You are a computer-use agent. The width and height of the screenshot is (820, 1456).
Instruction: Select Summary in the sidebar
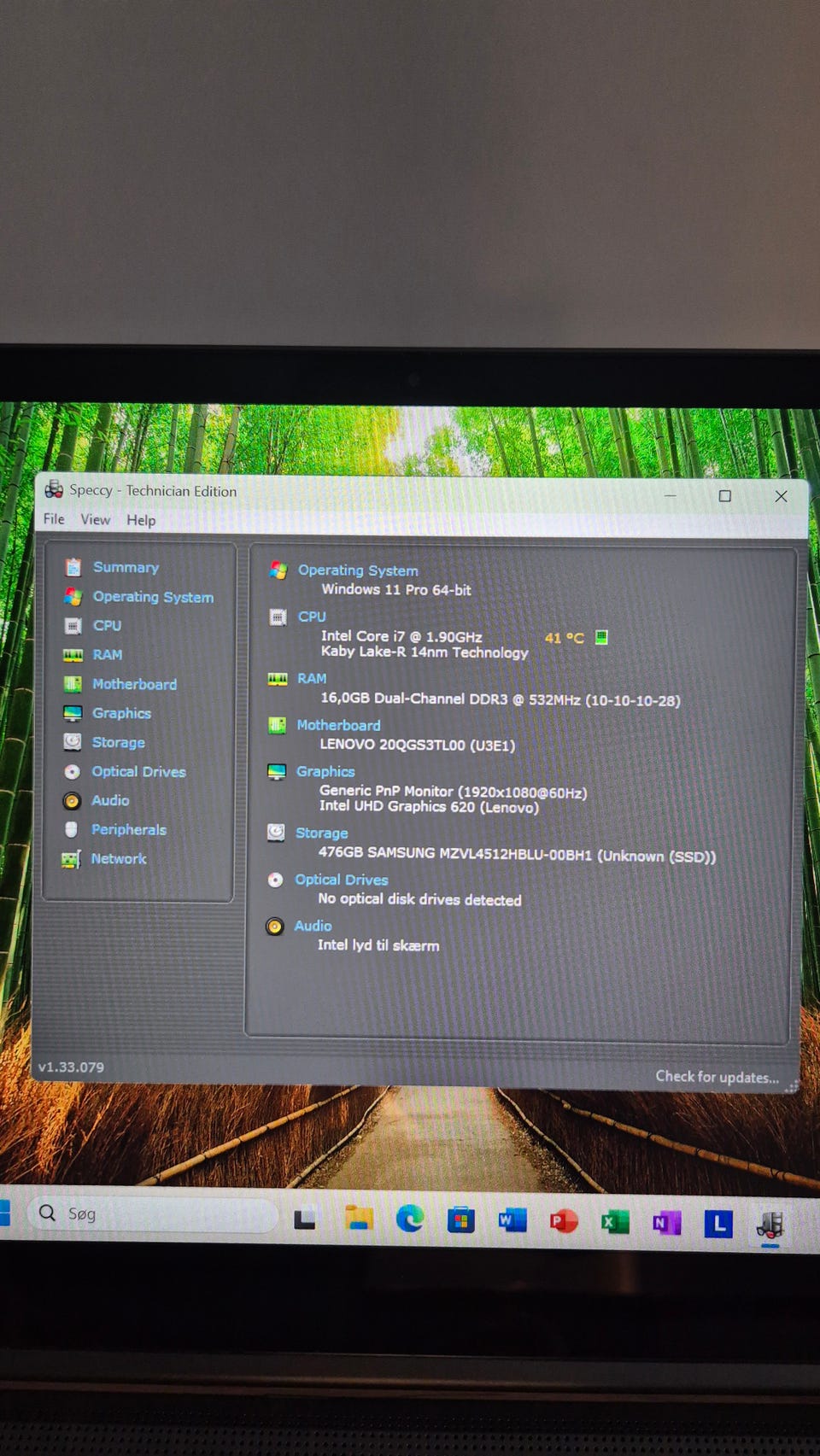pos(126,567)
